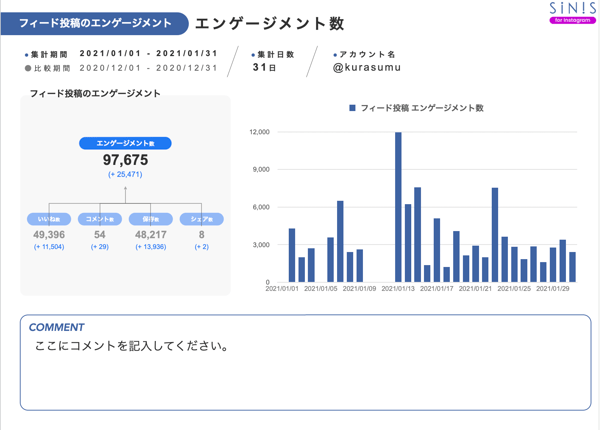Screen dimensions: 600x430
Task: Click the エンゲージメント数 page title
Action: point(270,24)
